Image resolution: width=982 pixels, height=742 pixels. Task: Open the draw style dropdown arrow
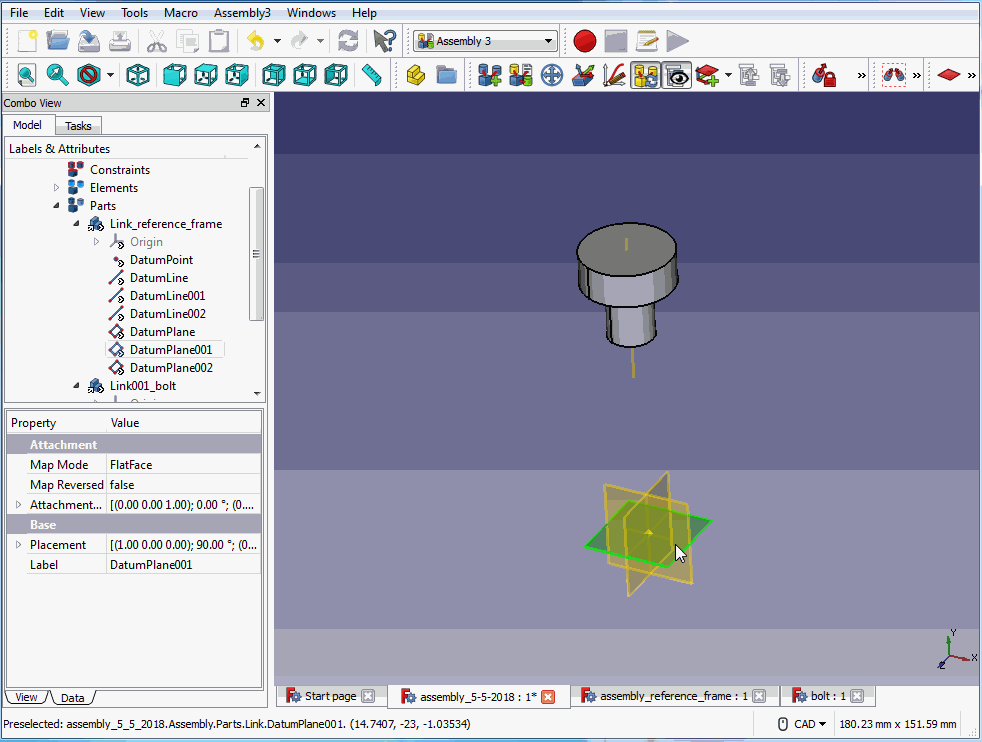click(x=110, y=75)
